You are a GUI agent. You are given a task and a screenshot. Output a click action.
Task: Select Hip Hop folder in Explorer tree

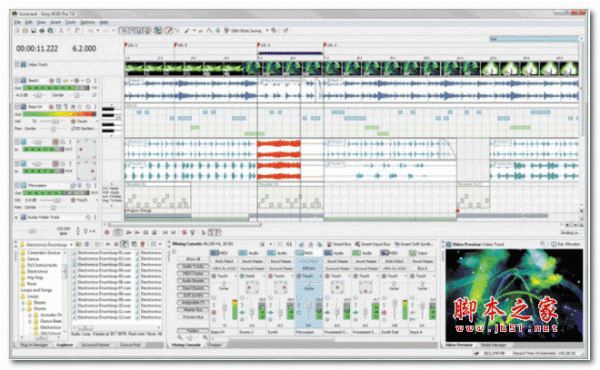[x=35, y=277]
